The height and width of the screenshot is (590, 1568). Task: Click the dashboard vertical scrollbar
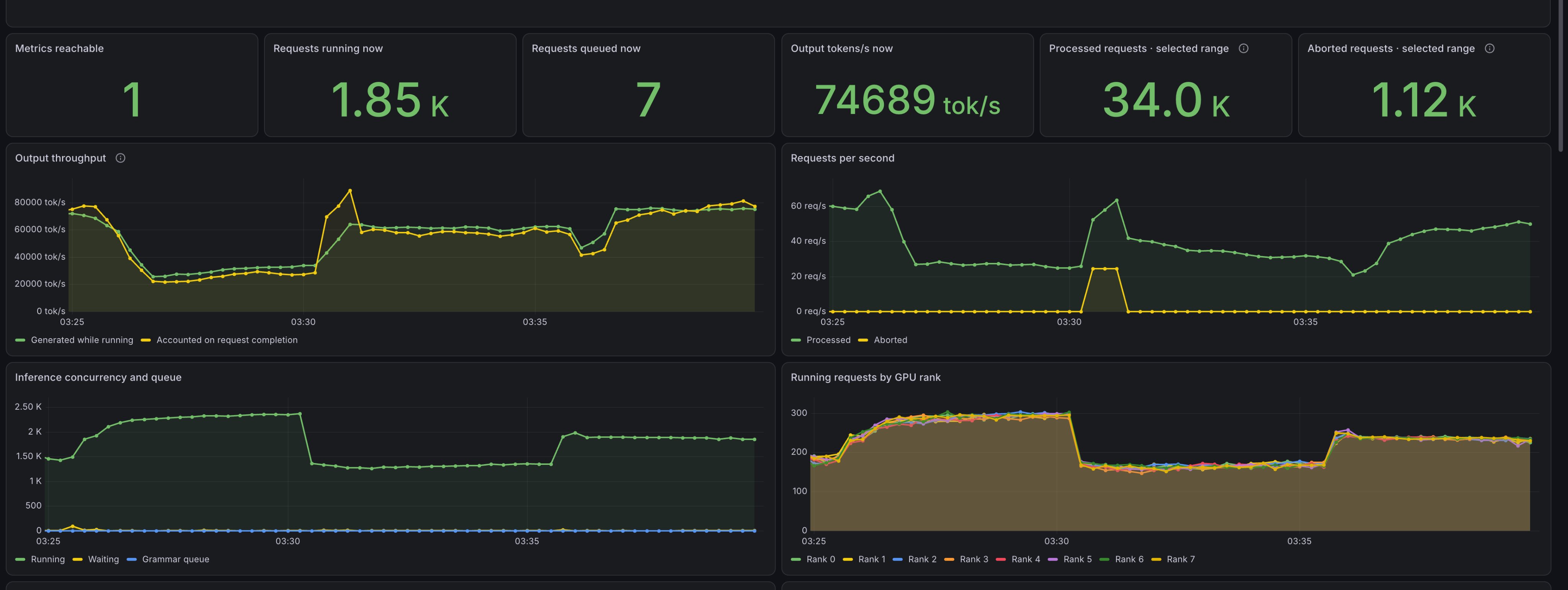1560,76
